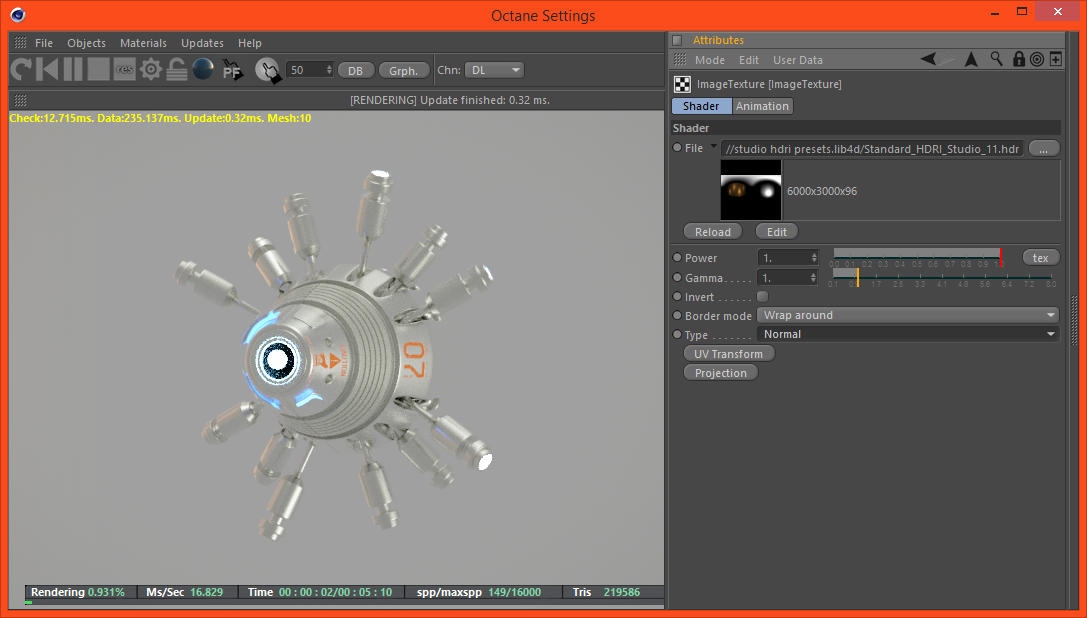Stop the render with the square icon
Viewport: 1087px width, 618px height.
tap(98, 70)
